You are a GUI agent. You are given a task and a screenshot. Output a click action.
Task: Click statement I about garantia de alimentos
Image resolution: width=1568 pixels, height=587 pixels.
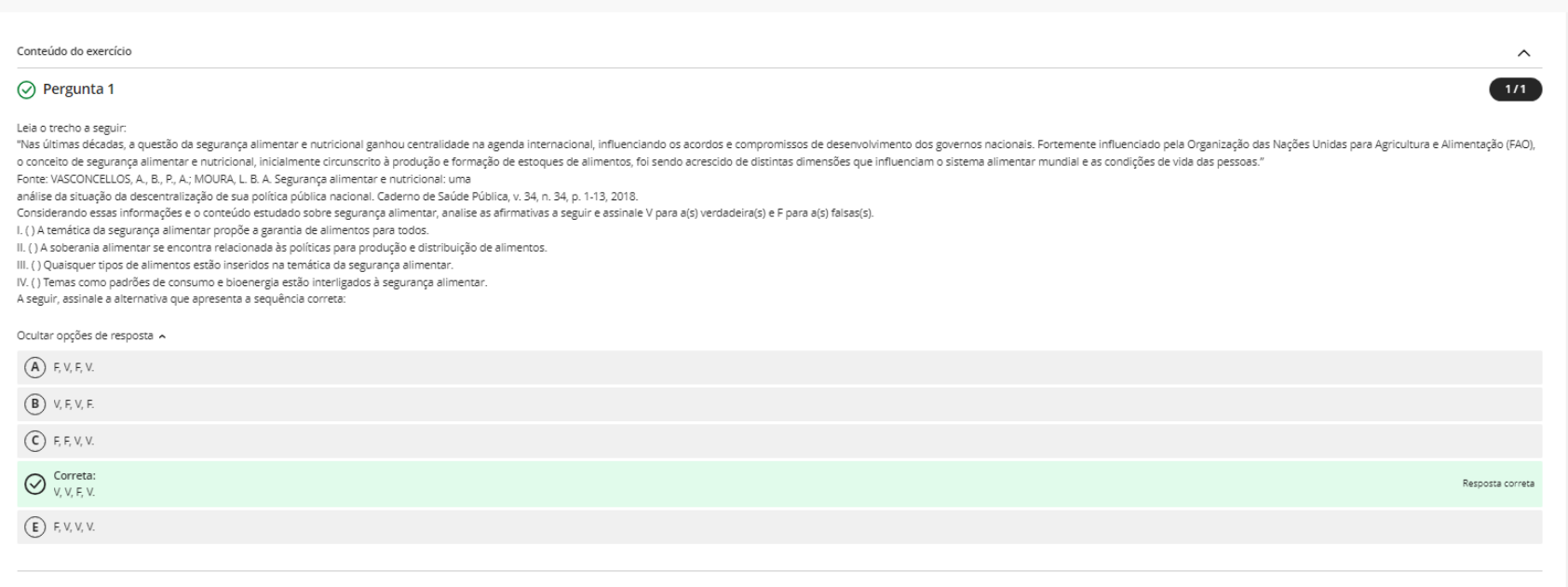223,230
